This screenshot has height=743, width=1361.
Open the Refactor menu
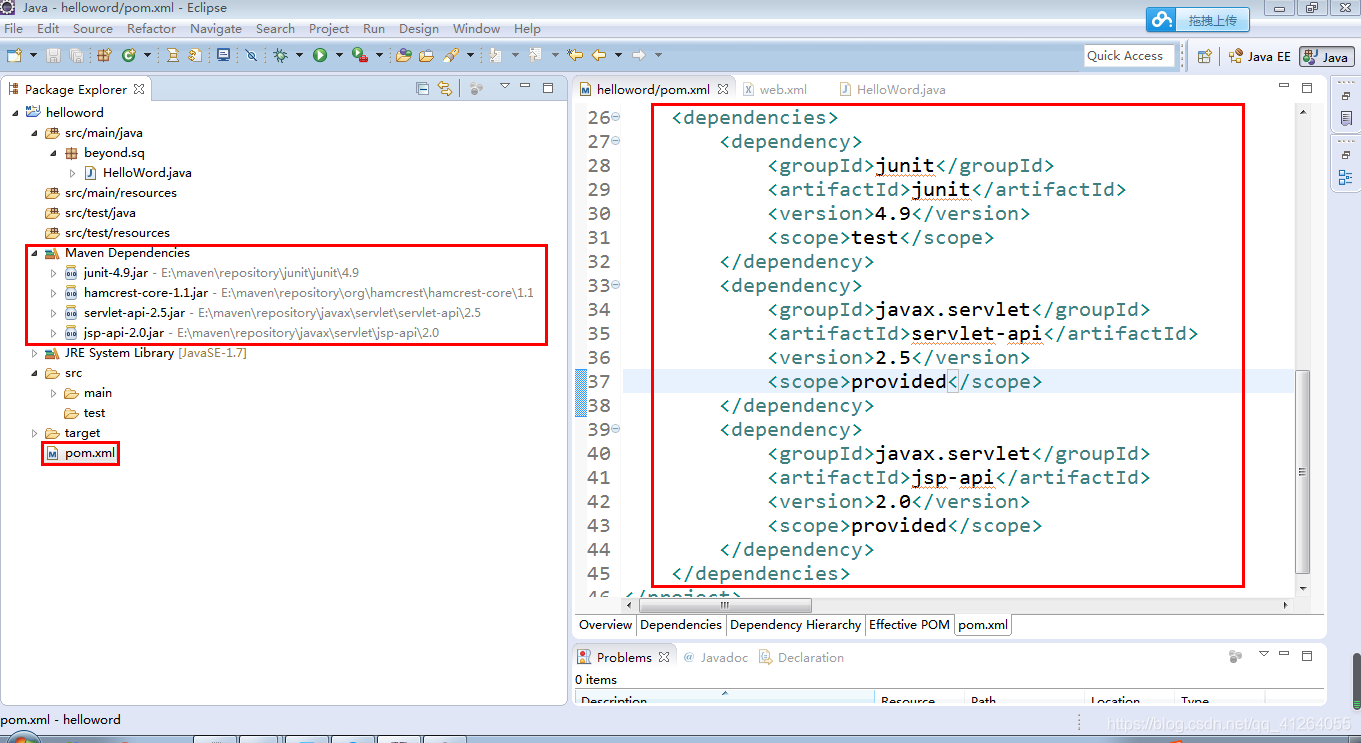click(x=151, y=28)
